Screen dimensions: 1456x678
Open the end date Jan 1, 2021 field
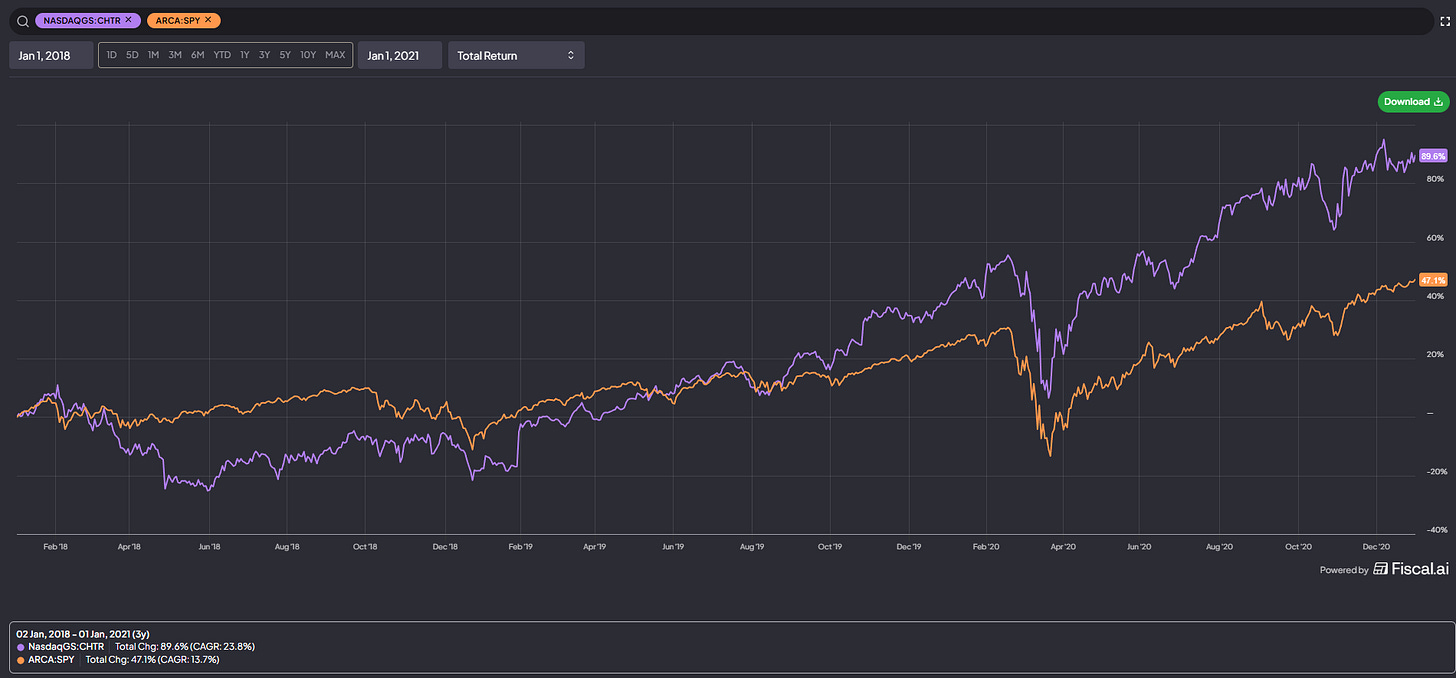[x=400, y=55]
